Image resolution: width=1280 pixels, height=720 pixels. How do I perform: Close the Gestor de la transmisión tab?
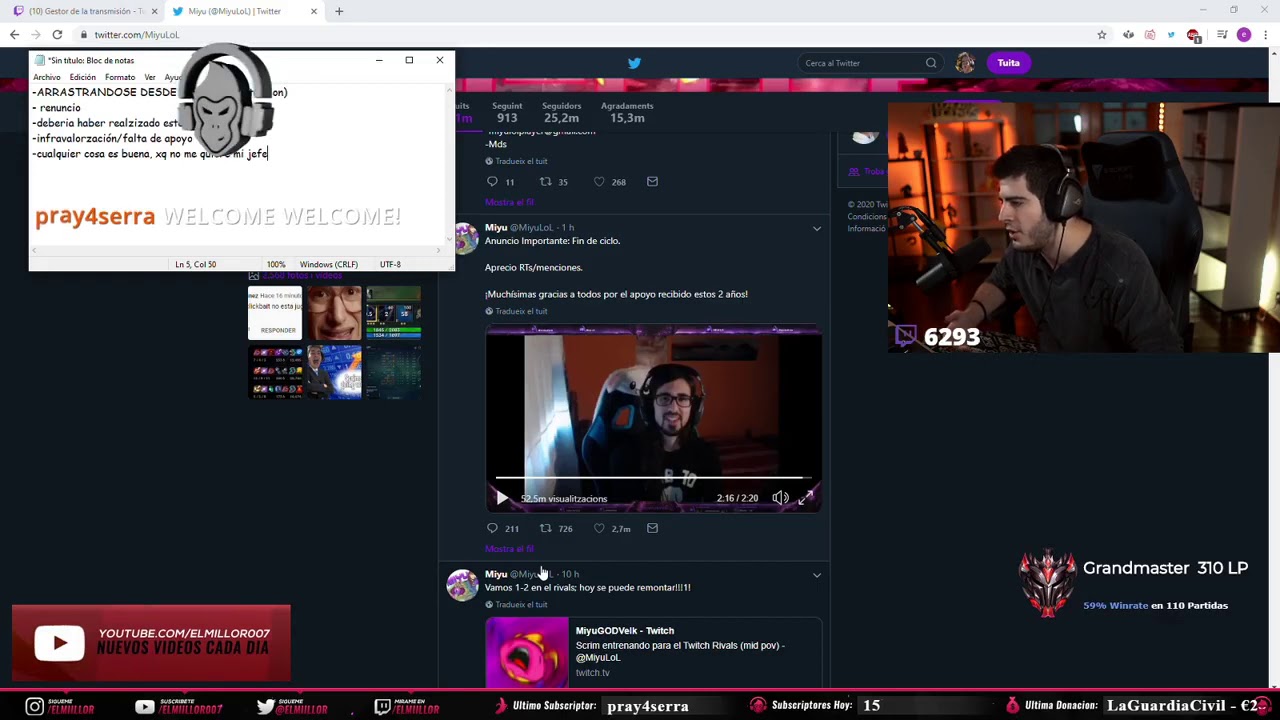154,11
